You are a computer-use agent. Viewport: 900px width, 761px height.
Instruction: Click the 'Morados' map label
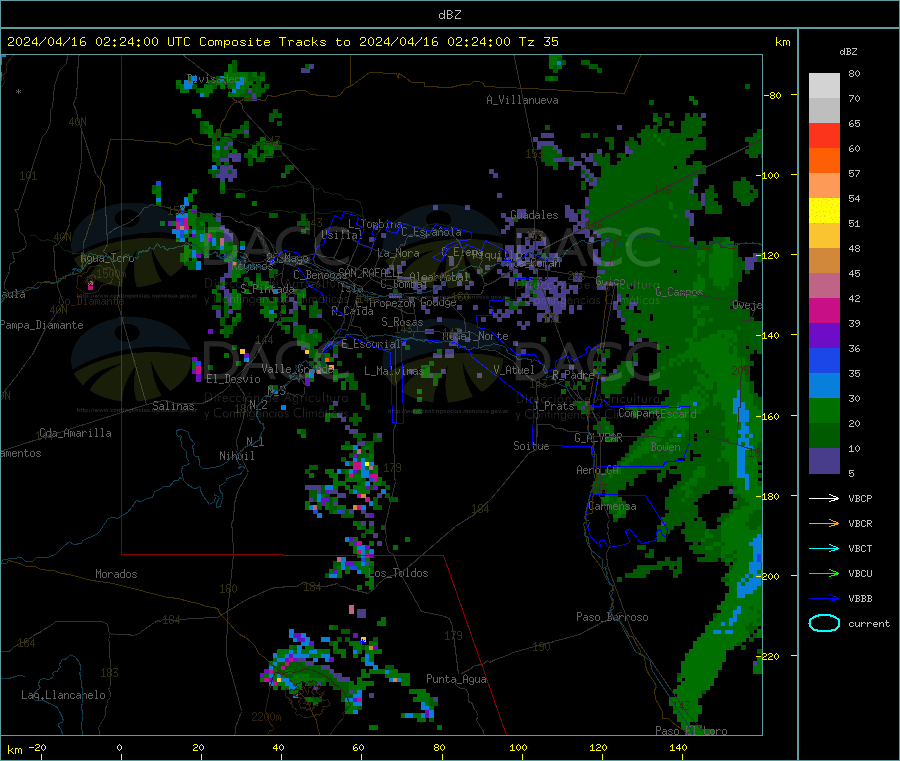pyautogui.click(x=116, y=574)
